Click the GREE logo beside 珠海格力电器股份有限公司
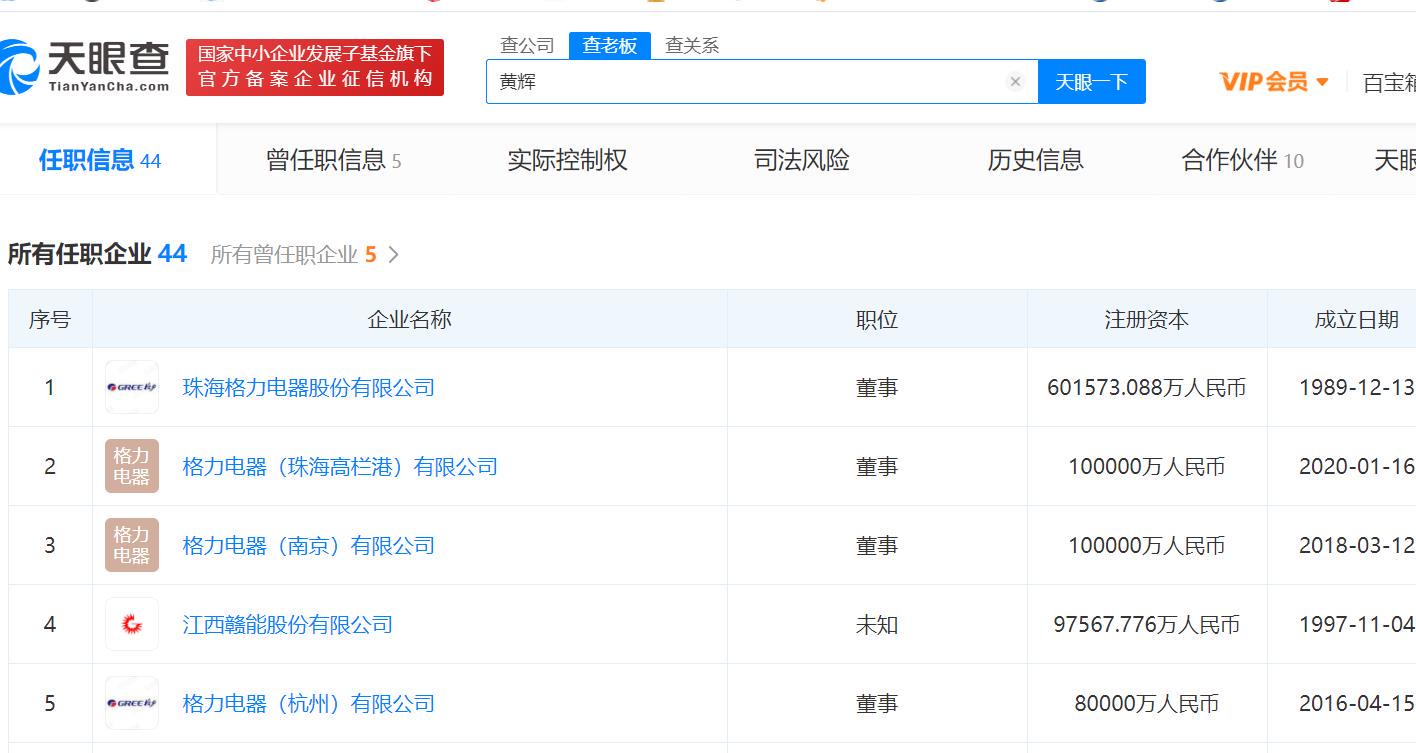 [x=131, y=387]
